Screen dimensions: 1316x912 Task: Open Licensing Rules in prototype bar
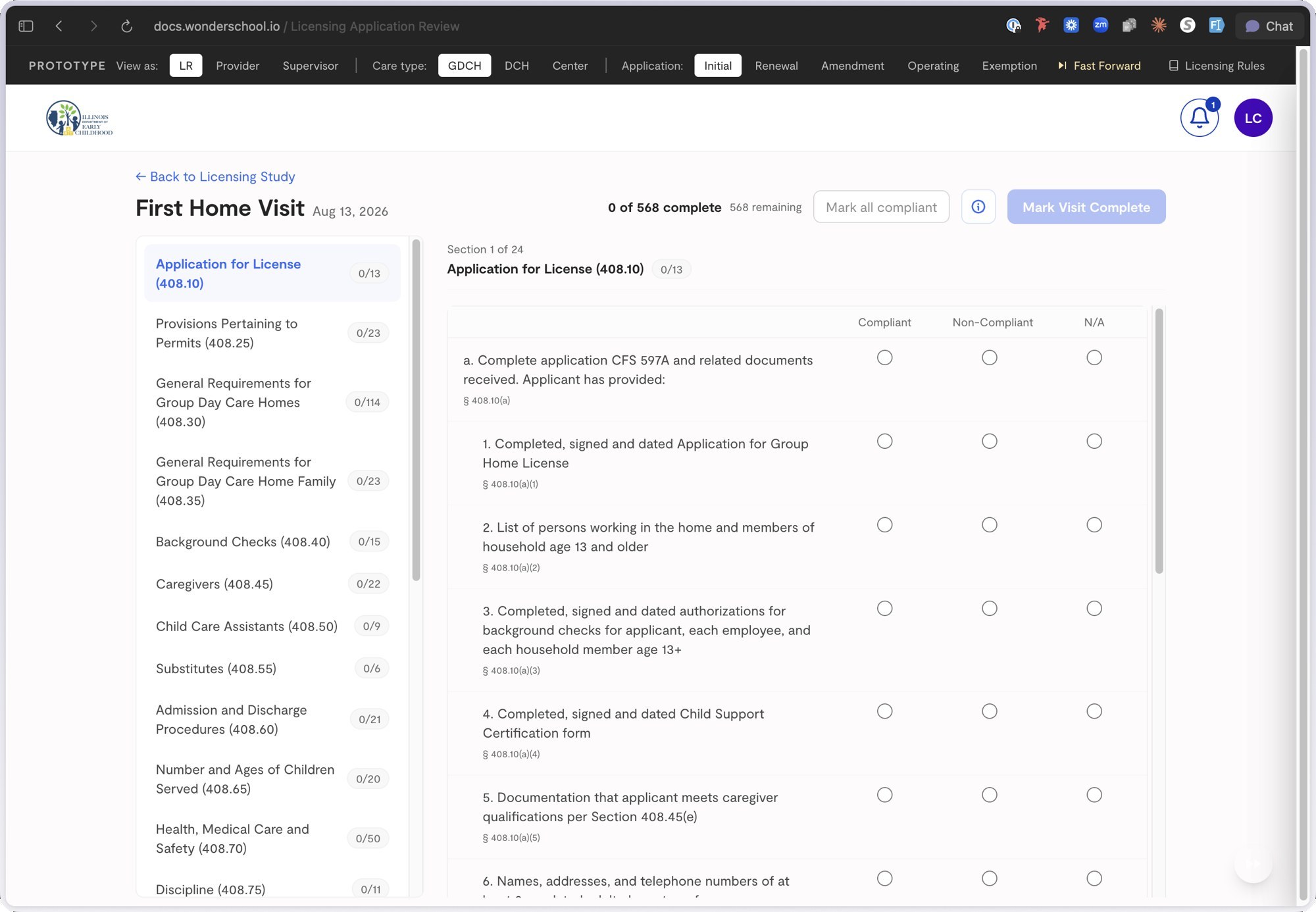[x=1217, y=66]
